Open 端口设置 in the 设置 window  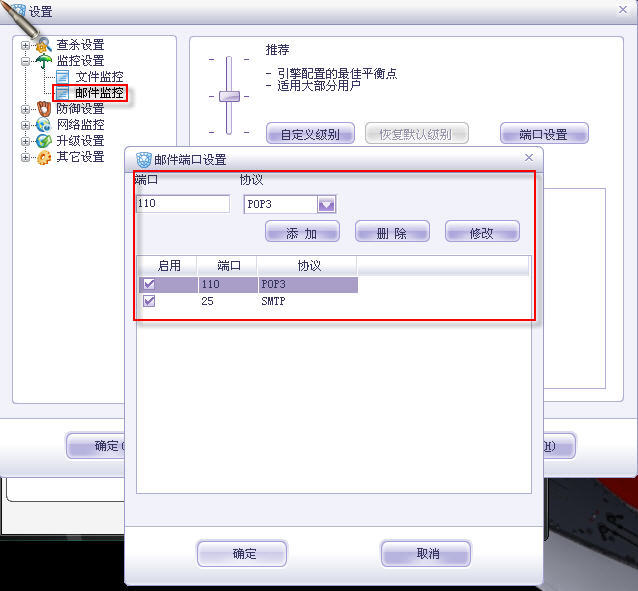[x=544, y=134]
